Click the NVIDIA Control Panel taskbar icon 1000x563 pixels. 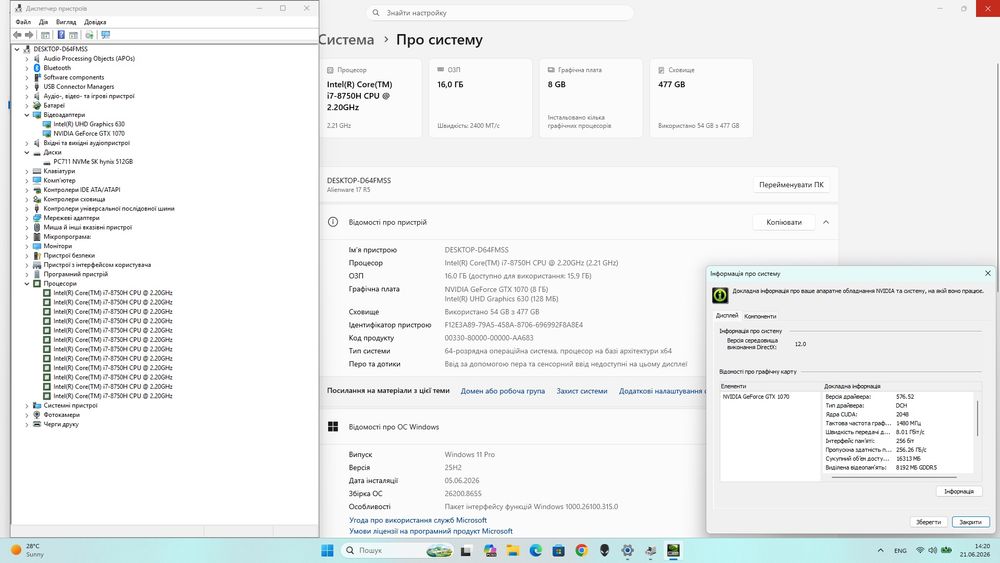673,551
